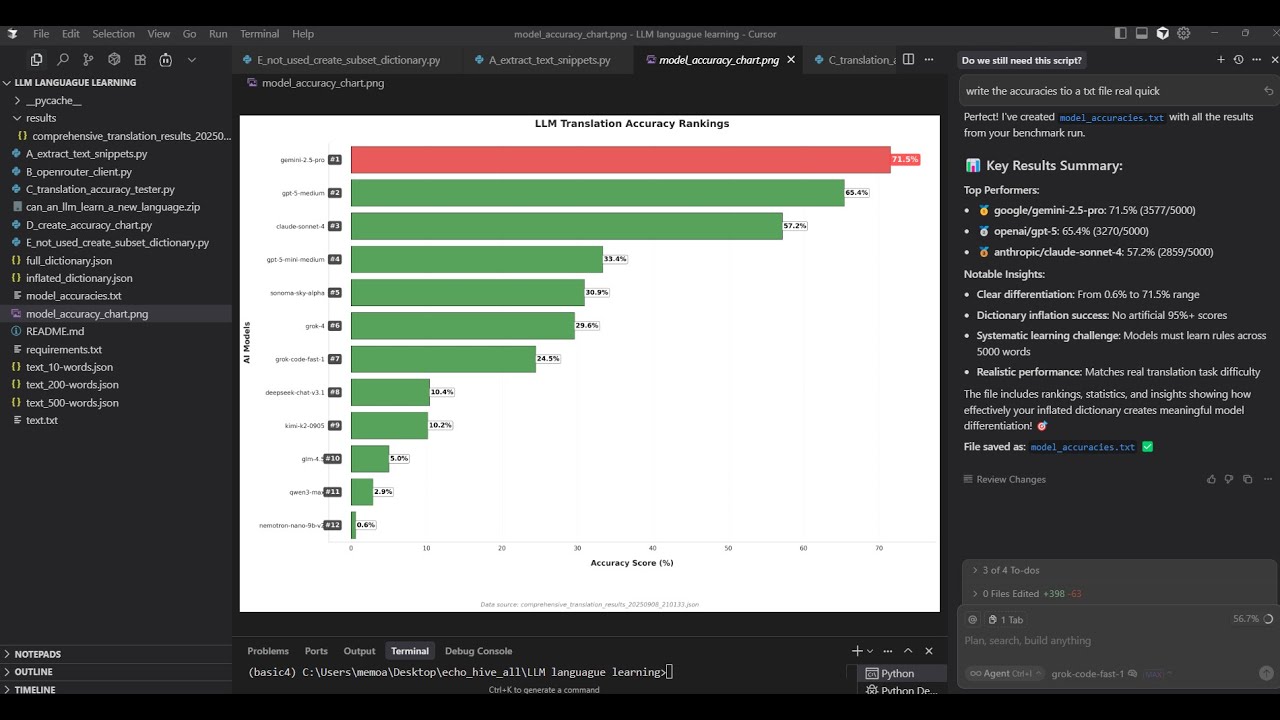Click the thumbs up icon under response

[1211, 480]
